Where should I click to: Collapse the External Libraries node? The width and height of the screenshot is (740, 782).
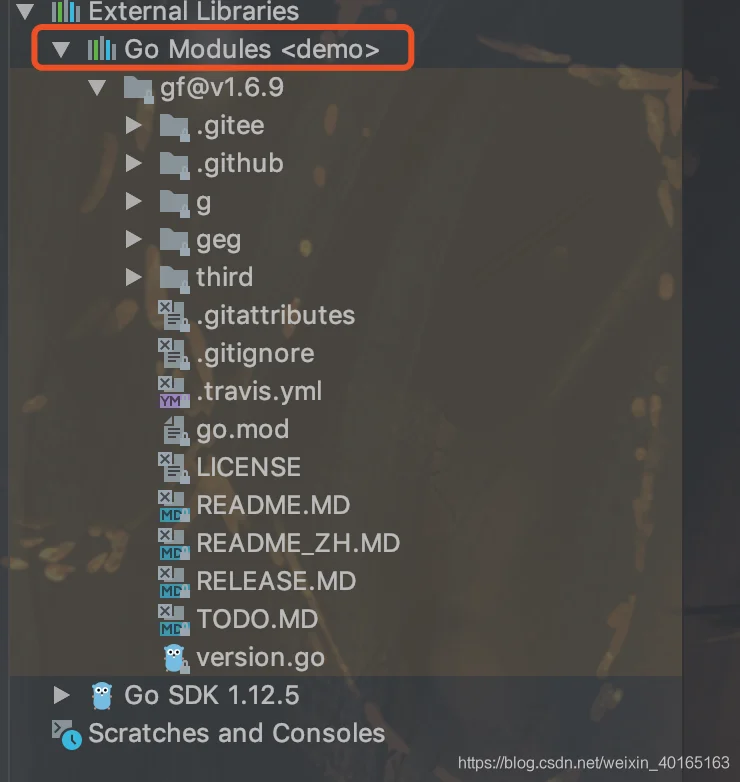(25, 11)
